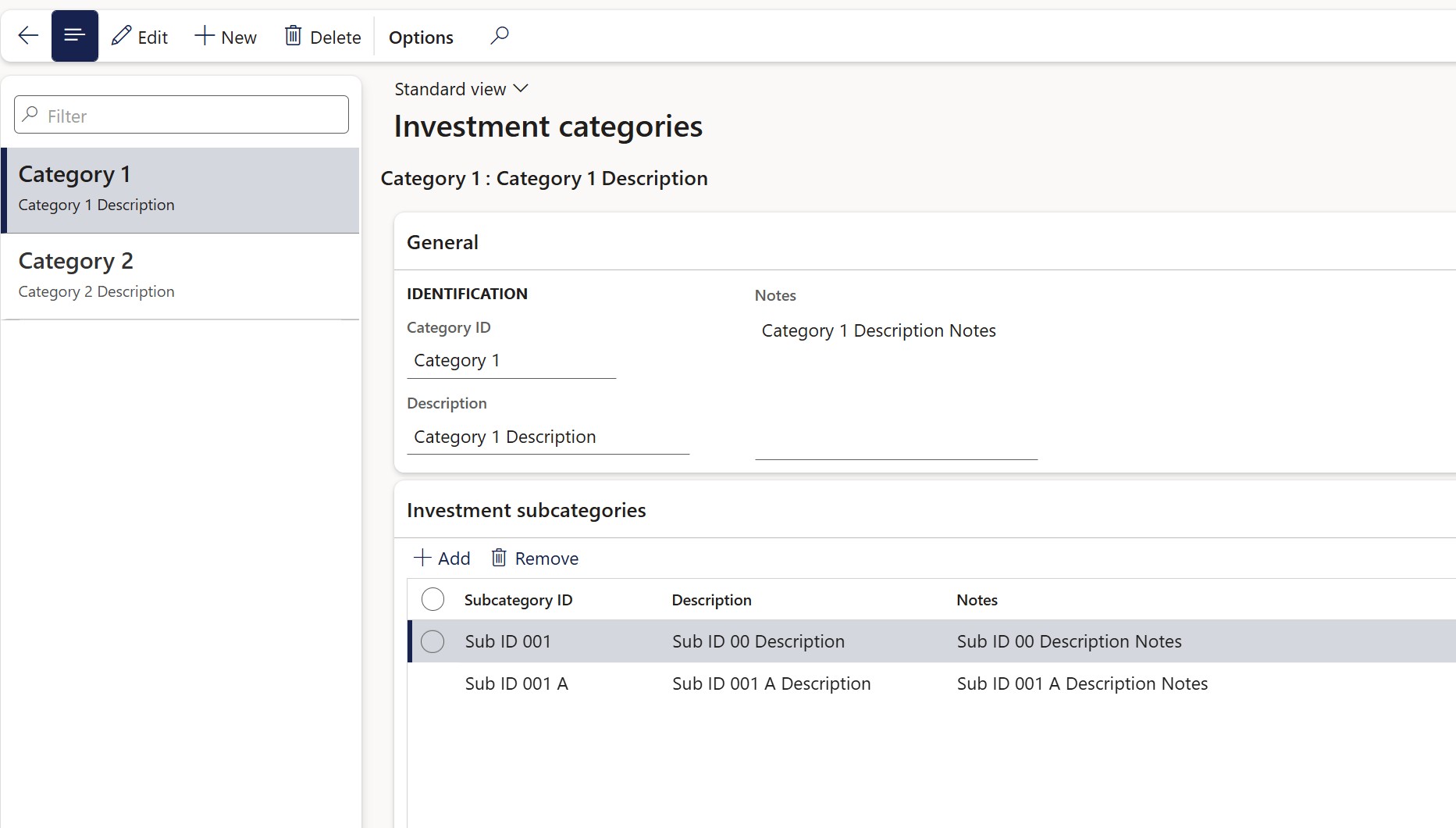Click the magnifier icon inside Filter box
This screenshot has height=828, width=1456.
coord(30,115)
